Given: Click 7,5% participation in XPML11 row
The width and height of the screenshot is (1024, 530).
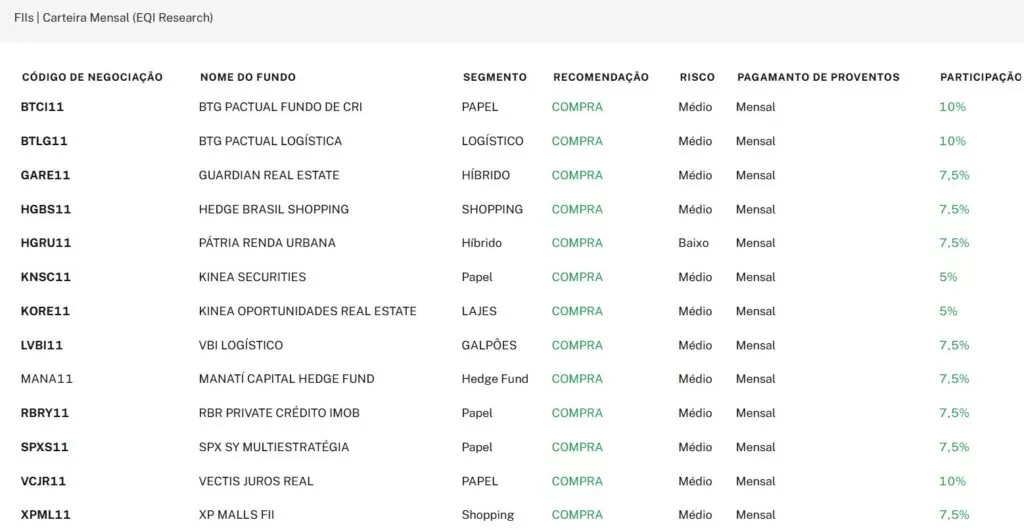Looking at the screenshot, I should pyautogui.click(x=954, y=515).
